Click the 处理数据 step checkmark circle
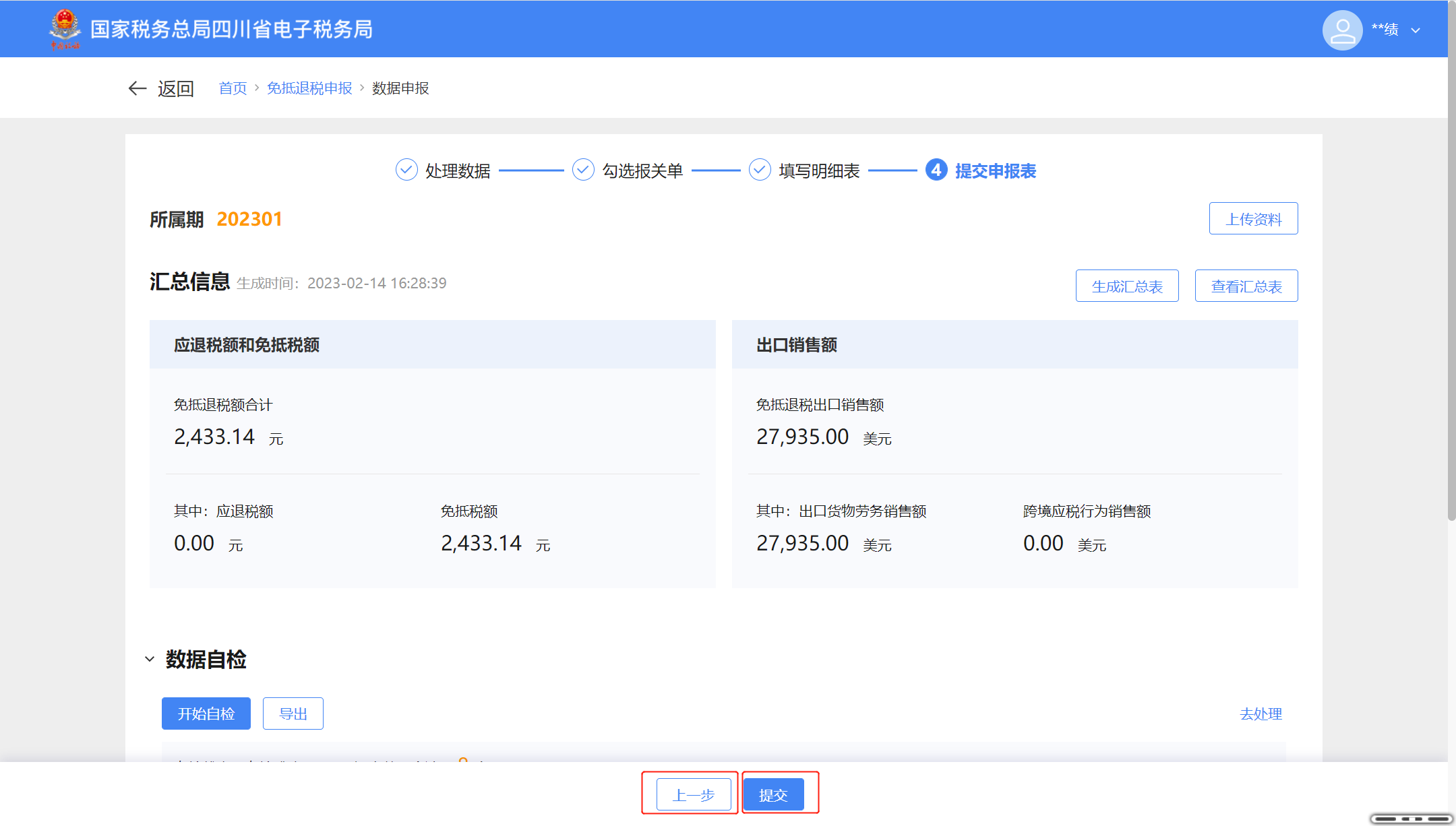1456x826 pixels. coord(406,170)
